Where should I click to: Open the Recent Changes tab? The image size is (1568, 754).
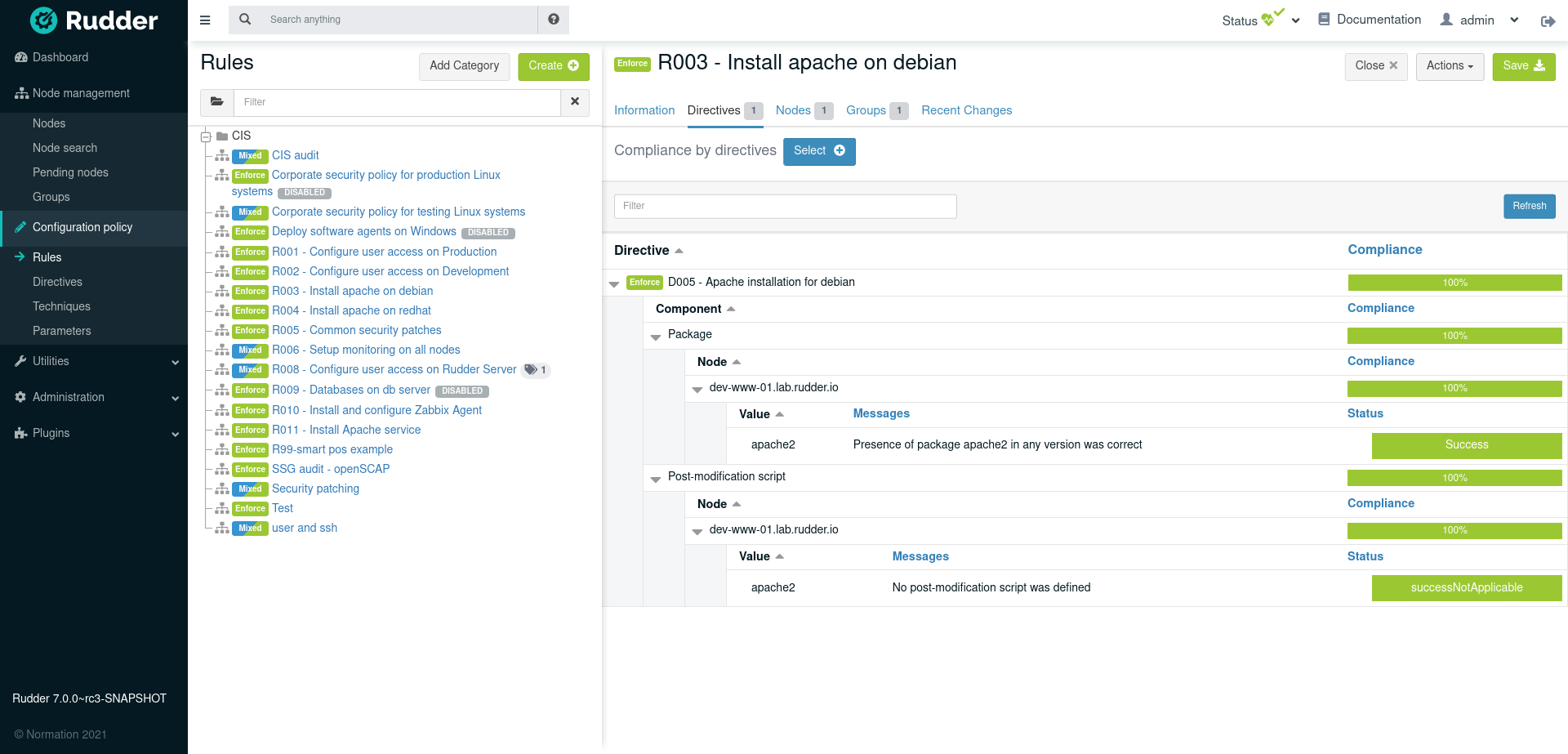tap(966, 110)
